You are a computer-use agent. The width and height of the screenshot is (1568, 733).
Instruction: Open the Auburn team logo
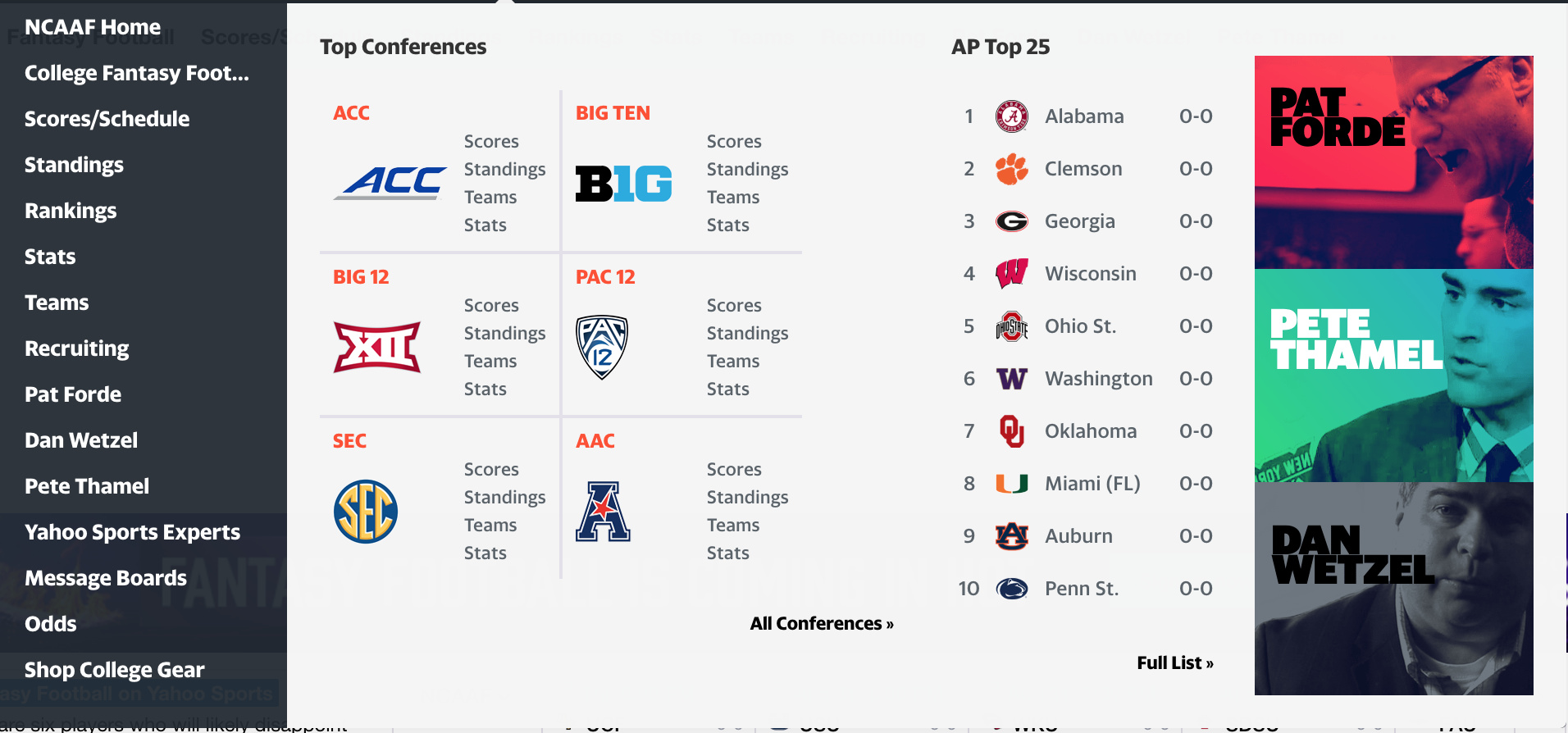pos(1012,536)
